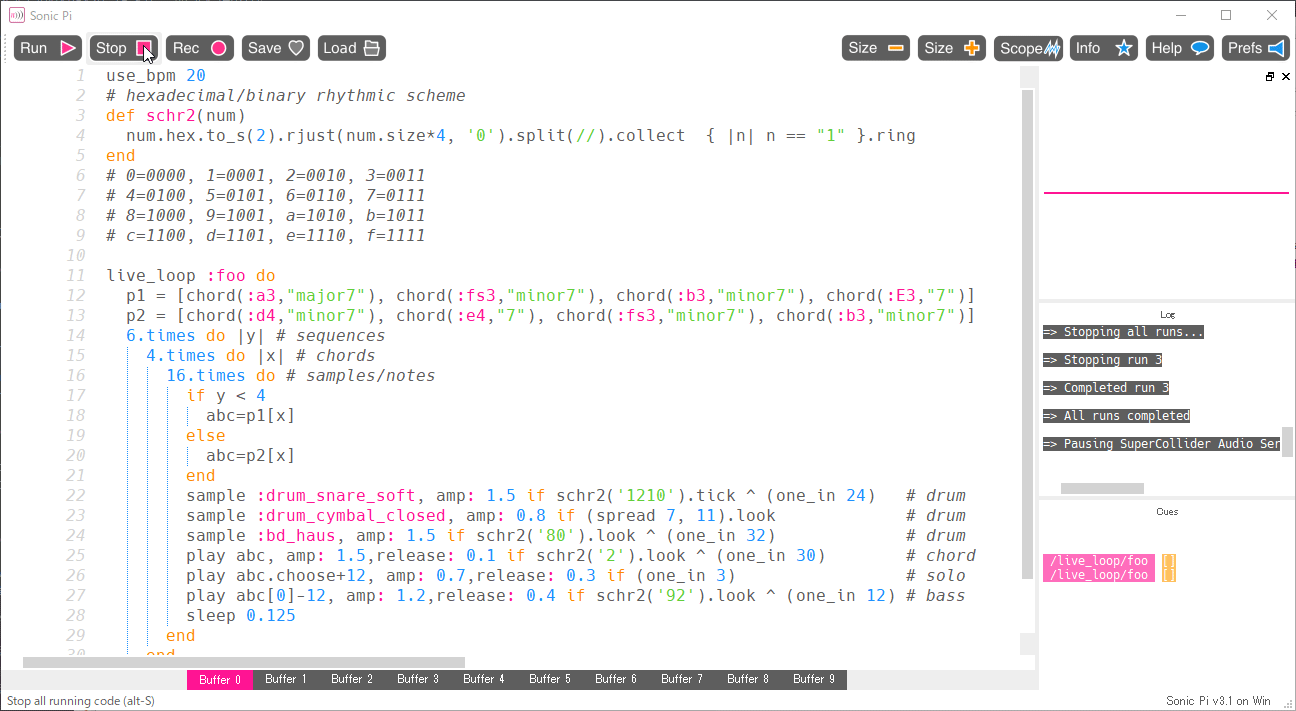
Task: Click the code editor vertical scrollbar
Action: tap(1028, 330)
